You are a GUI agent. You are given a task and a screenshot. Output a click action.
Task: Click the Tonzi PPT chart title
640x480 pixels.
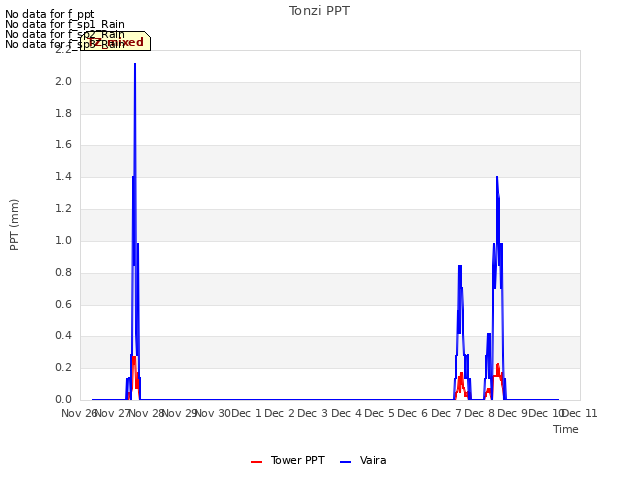(x=319, y=11)
